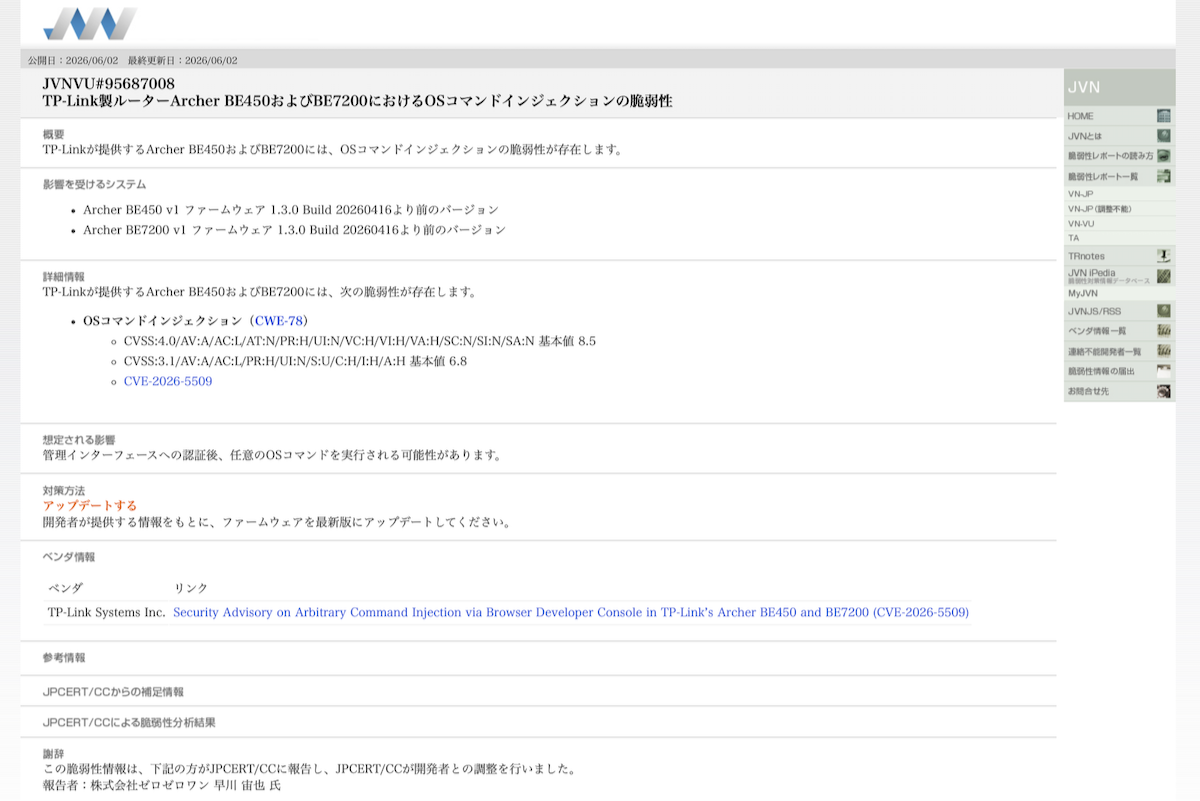
Task: Click the ベンダ情報 heading
Action: 69,556
